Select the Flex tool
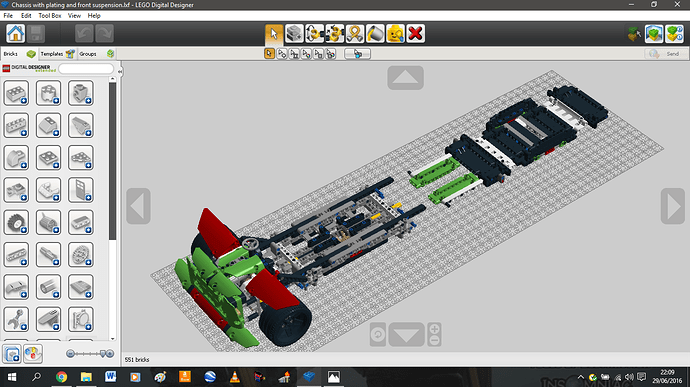 pyautogui.click(x=355, y=33)
